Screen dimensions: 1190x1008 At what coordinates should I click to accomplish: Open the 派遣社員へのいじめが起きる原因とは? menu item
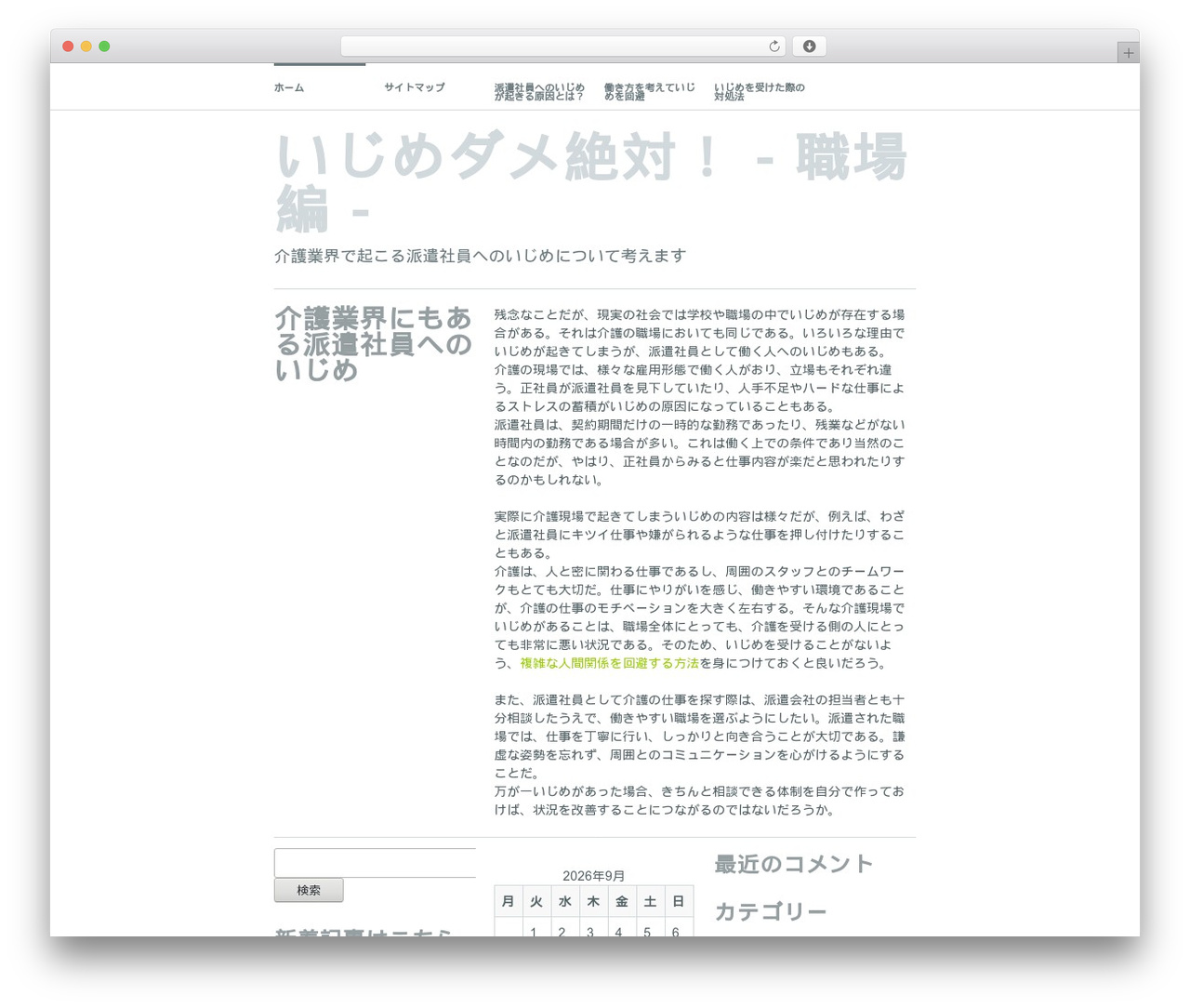[x=540, y=91]
